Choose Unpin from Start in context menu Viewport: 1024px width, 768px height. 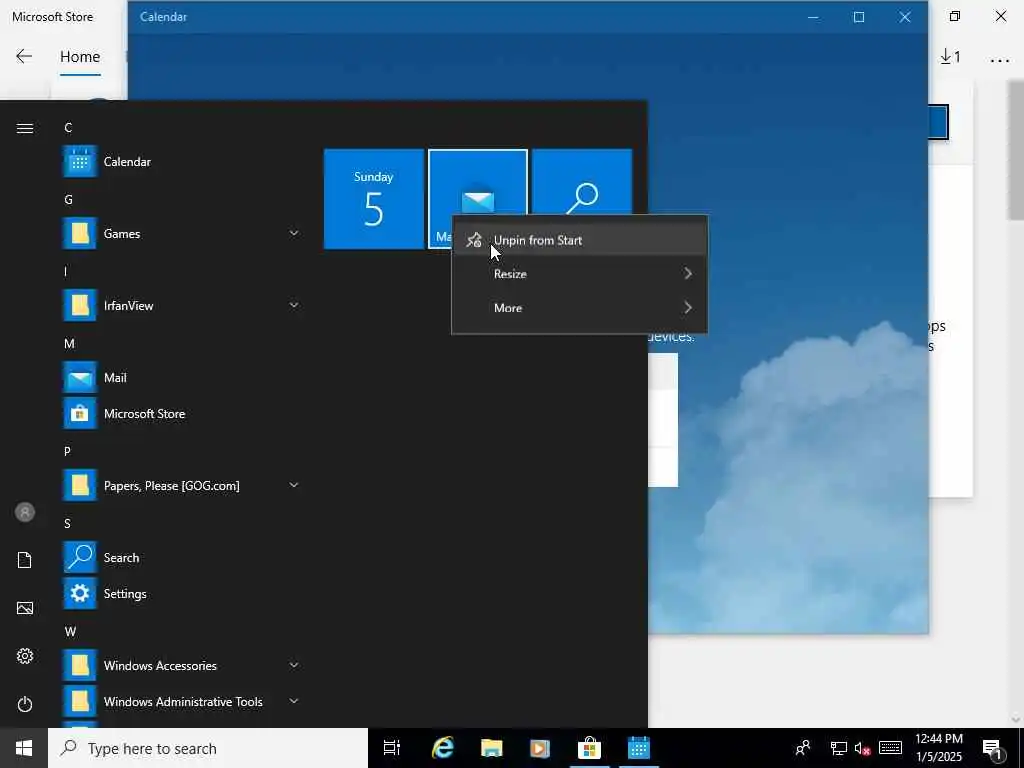pyautogui.click(x=579, y=240)
